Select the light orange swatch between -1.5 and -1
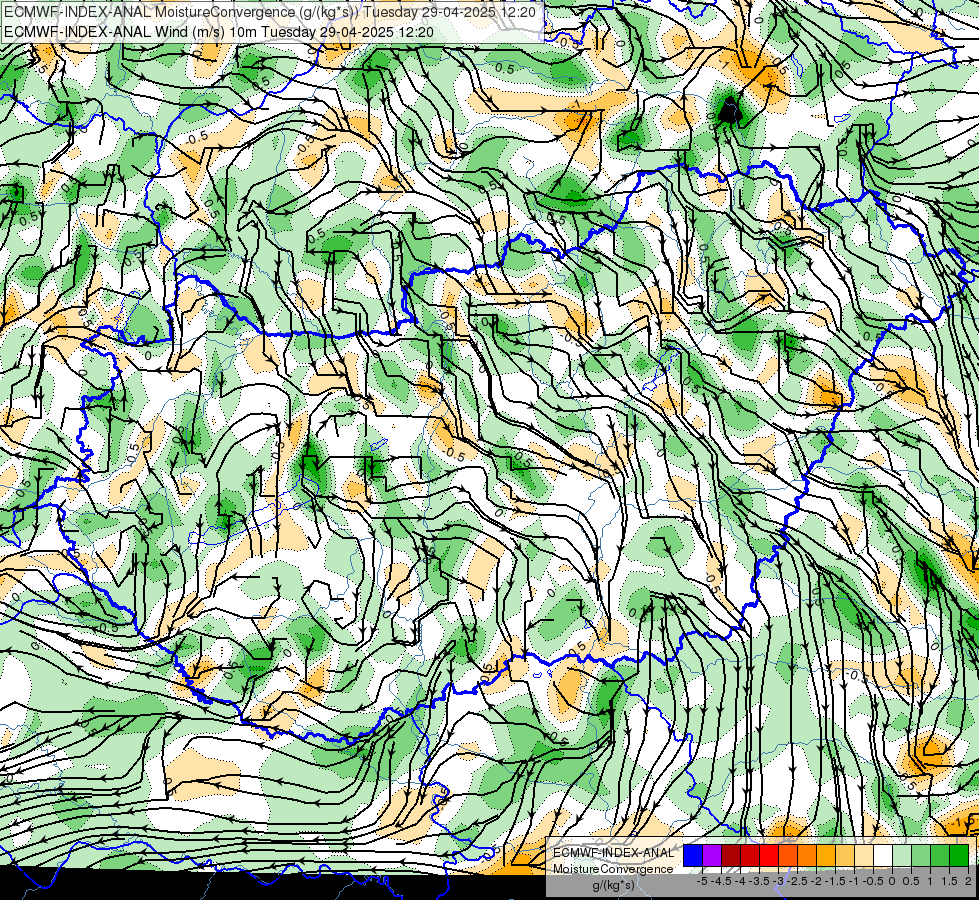Image resolution: width=979 pixels, height=900 pixels. pos(845,855)
